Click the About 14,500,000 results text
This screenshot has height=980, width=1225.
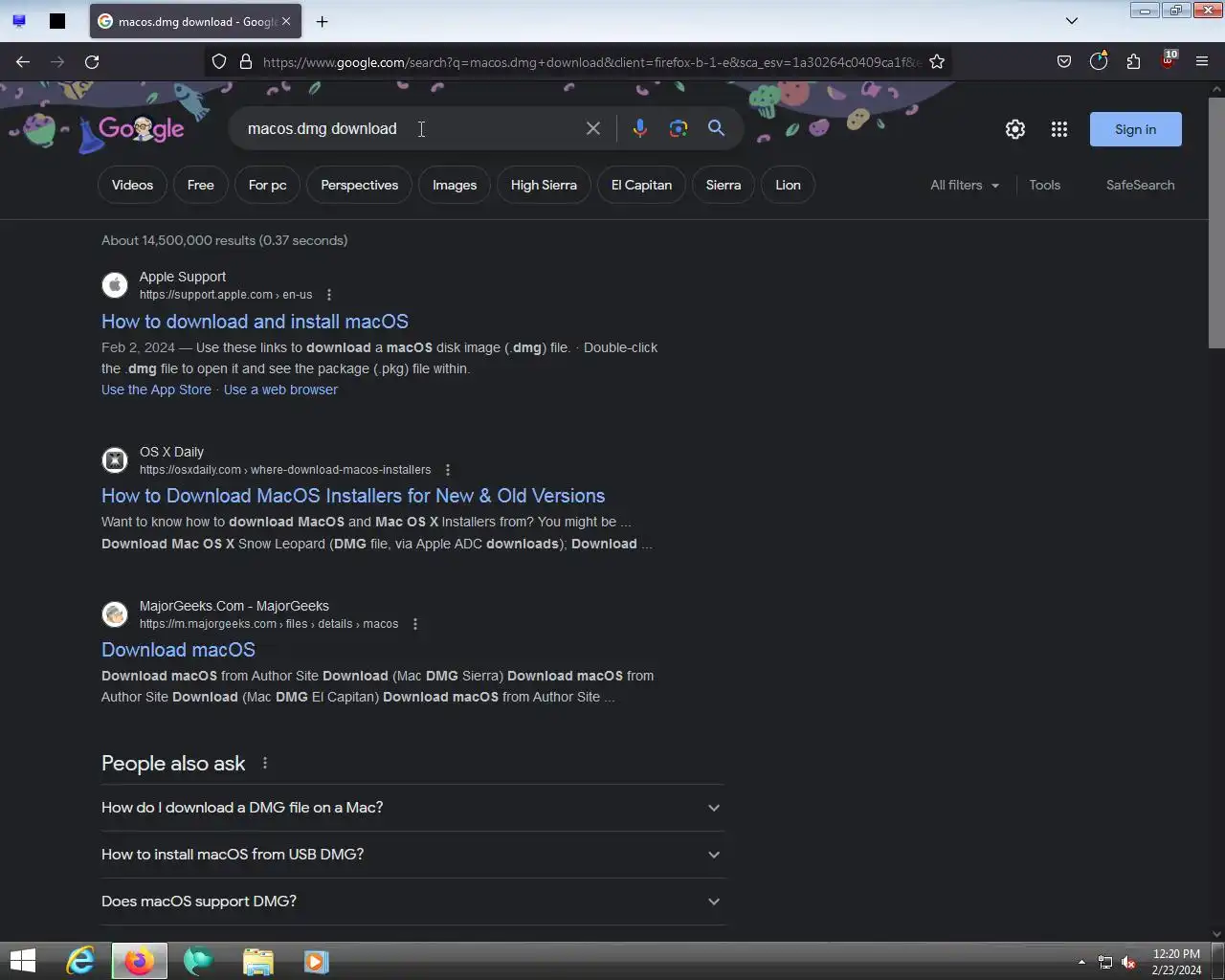[x=225, y=240]
